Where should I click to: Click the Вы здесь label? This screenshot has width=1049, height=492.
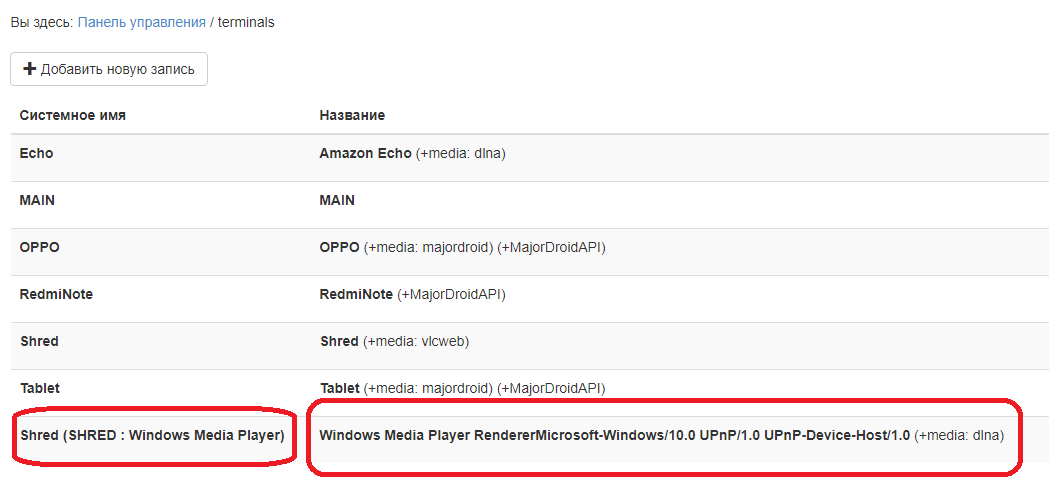(40, 22)
